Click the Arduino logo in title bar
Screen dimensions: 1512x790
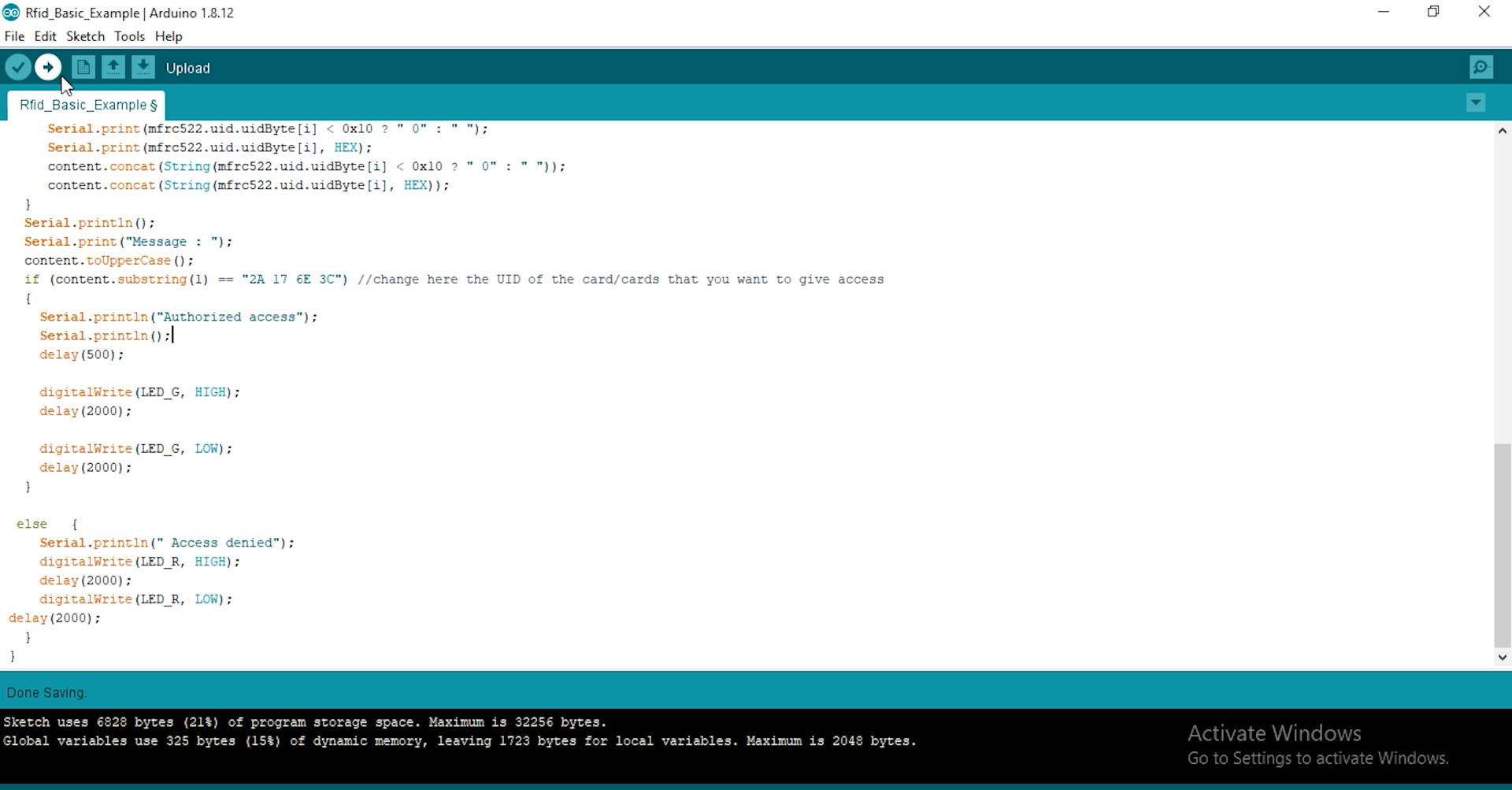[x=11, y=13]
